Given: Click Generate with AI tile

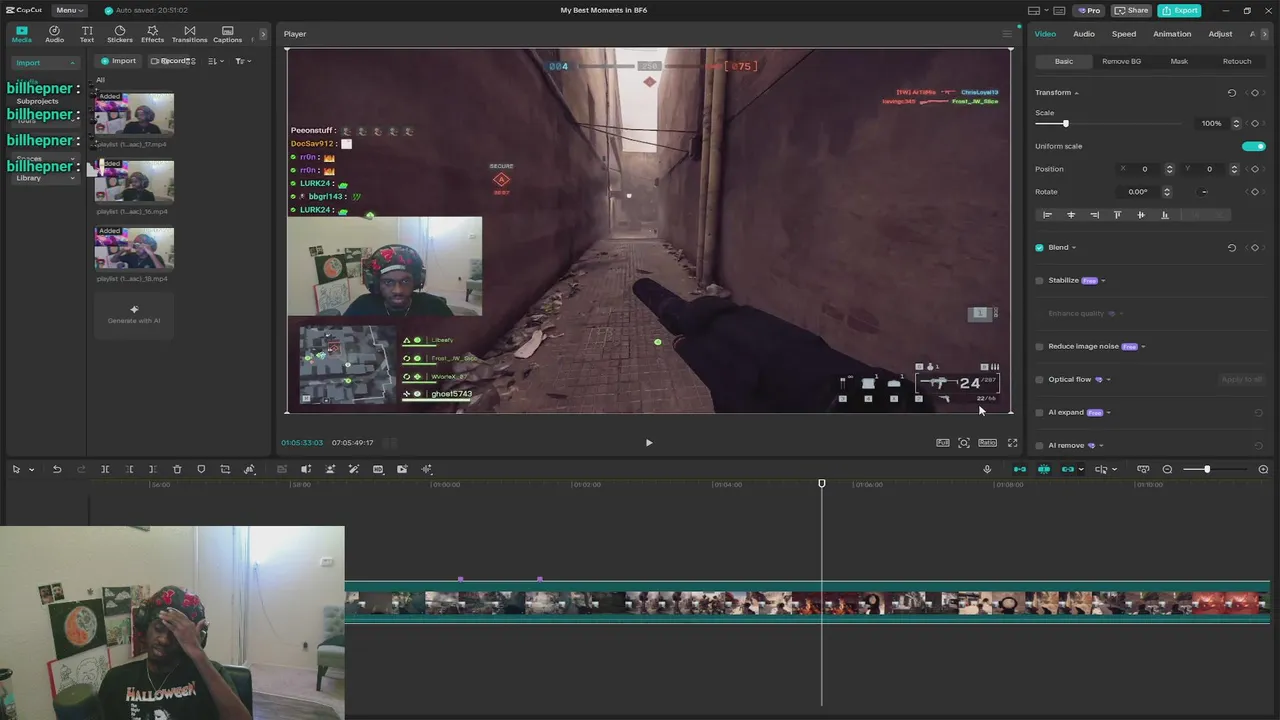Looking at the screenshot, I should (x=134, y=315).
